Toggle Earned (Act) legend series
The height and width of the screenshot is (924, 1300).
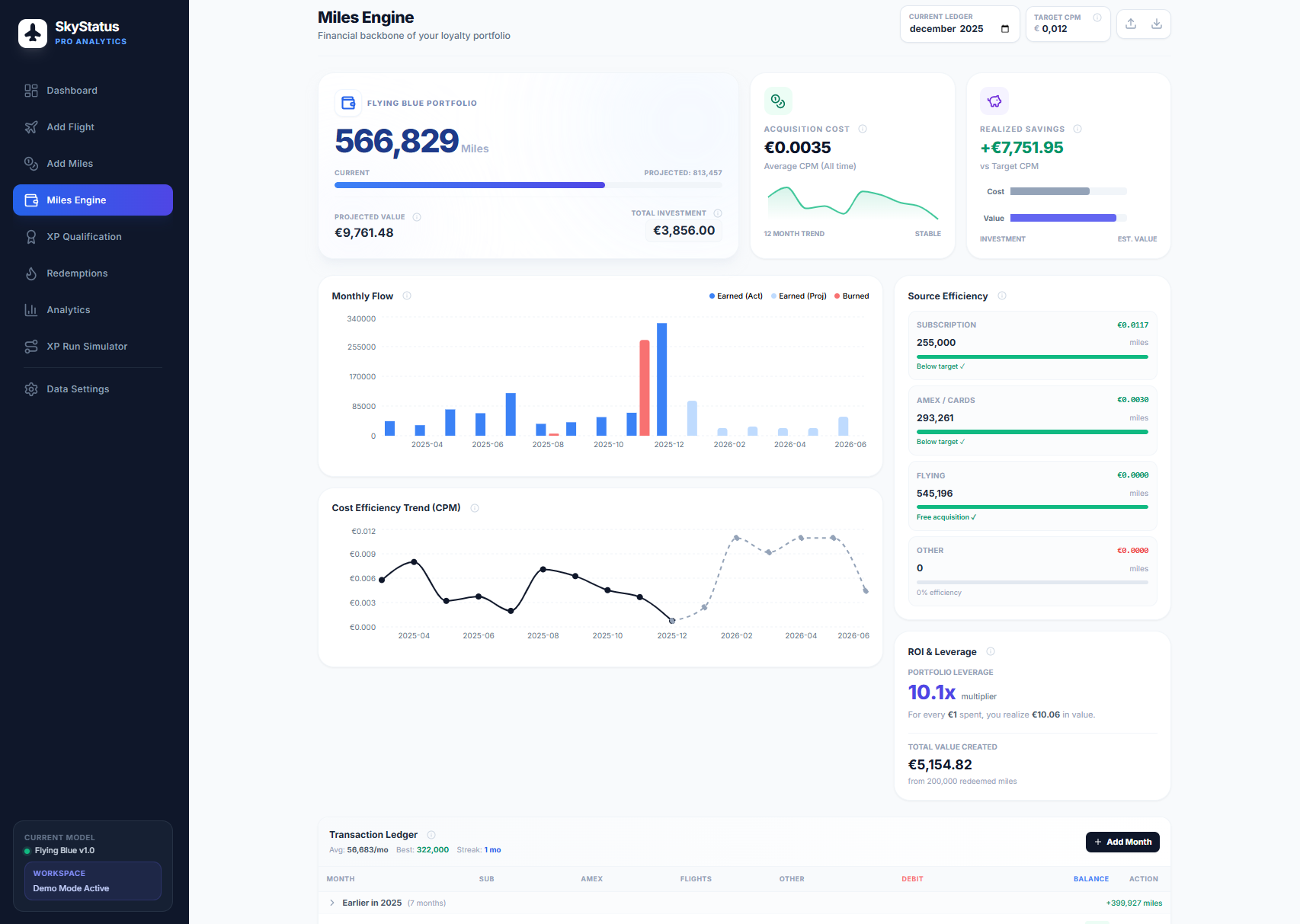tap(735, 296)
